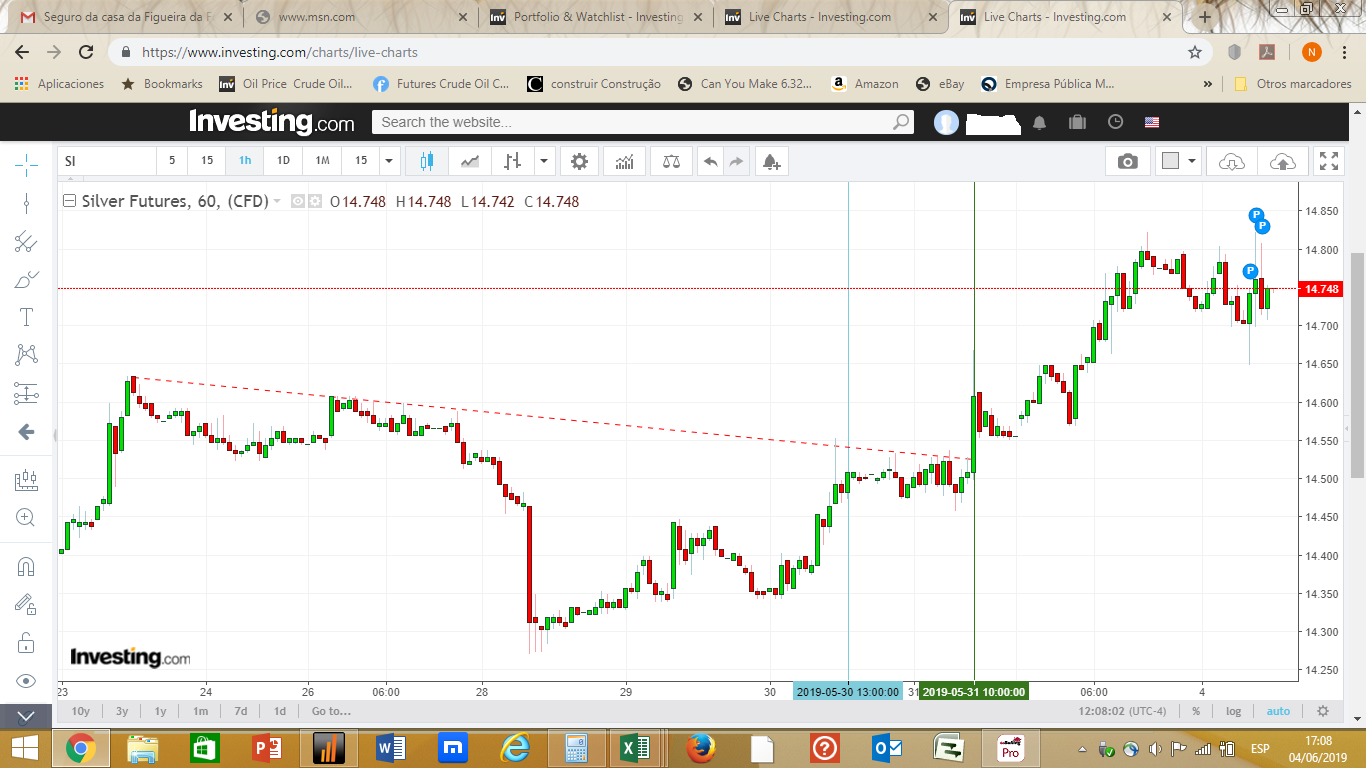Toggle percentage scale

click(x=1196, y=711)
